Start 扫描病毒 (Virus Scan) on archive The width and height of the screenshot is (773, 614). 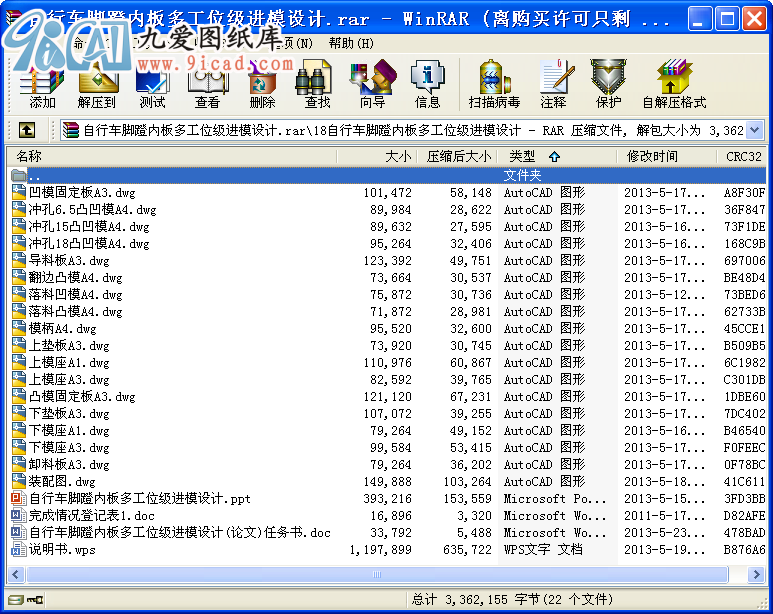(494, 83)
